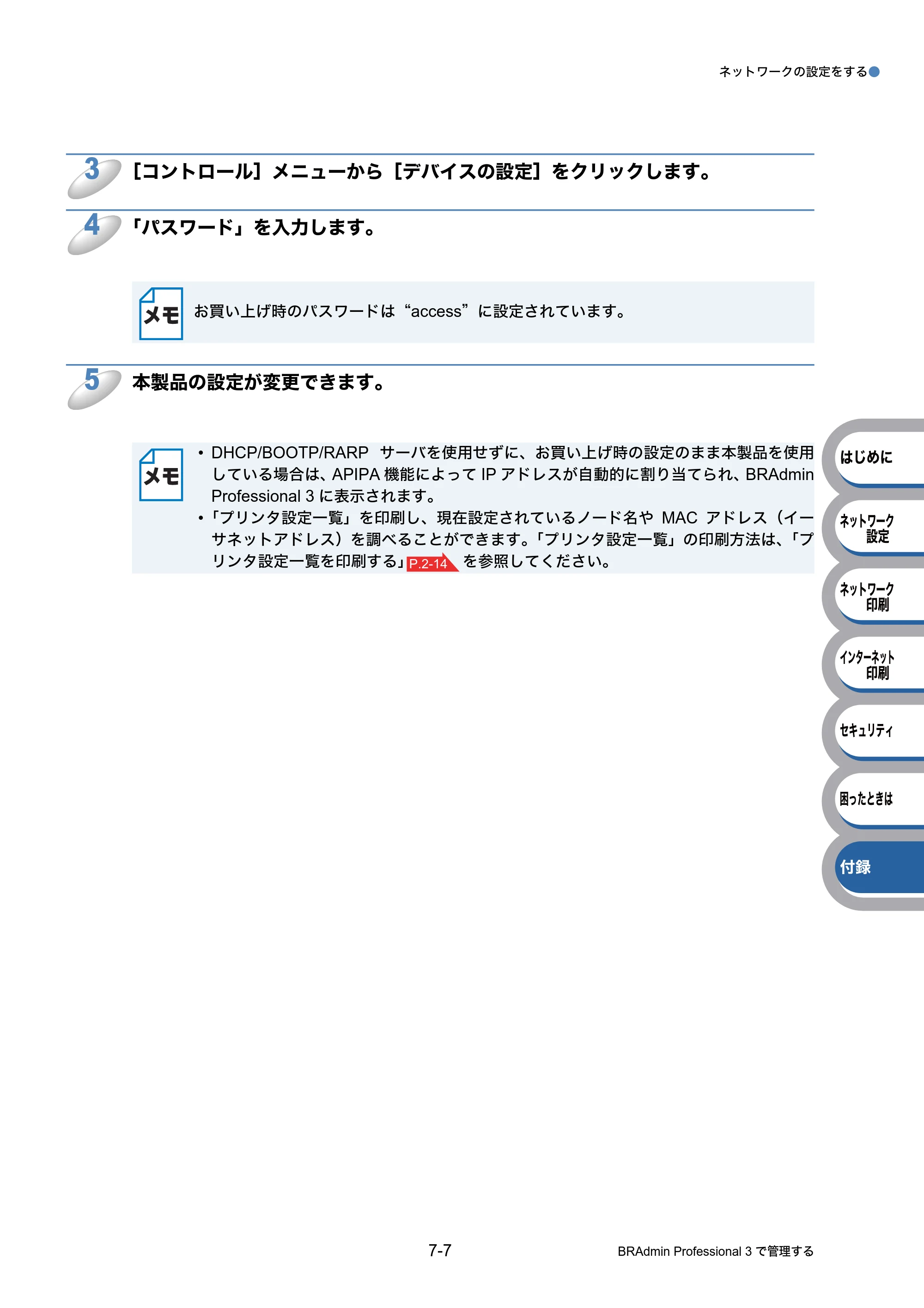Click the blue dot in the page header

[x=874, y=72]
